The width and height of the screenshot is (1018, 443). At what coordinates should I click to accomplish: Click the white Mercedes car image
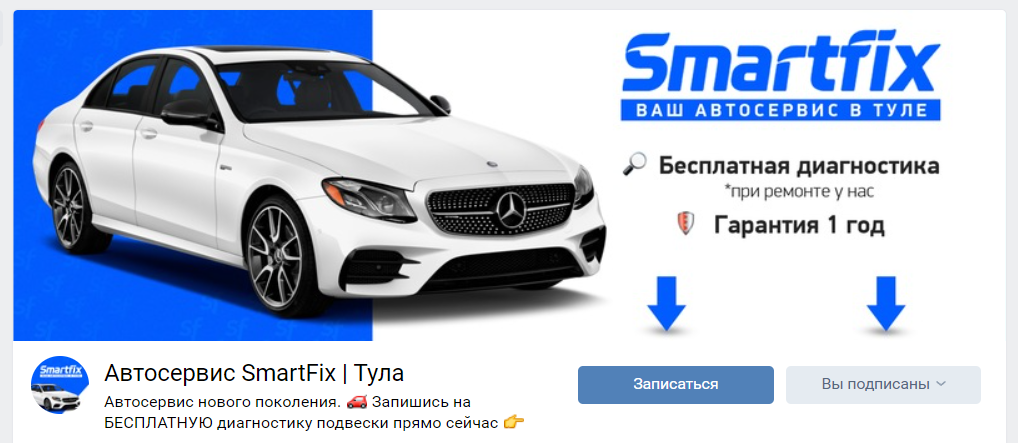point(319,177)
